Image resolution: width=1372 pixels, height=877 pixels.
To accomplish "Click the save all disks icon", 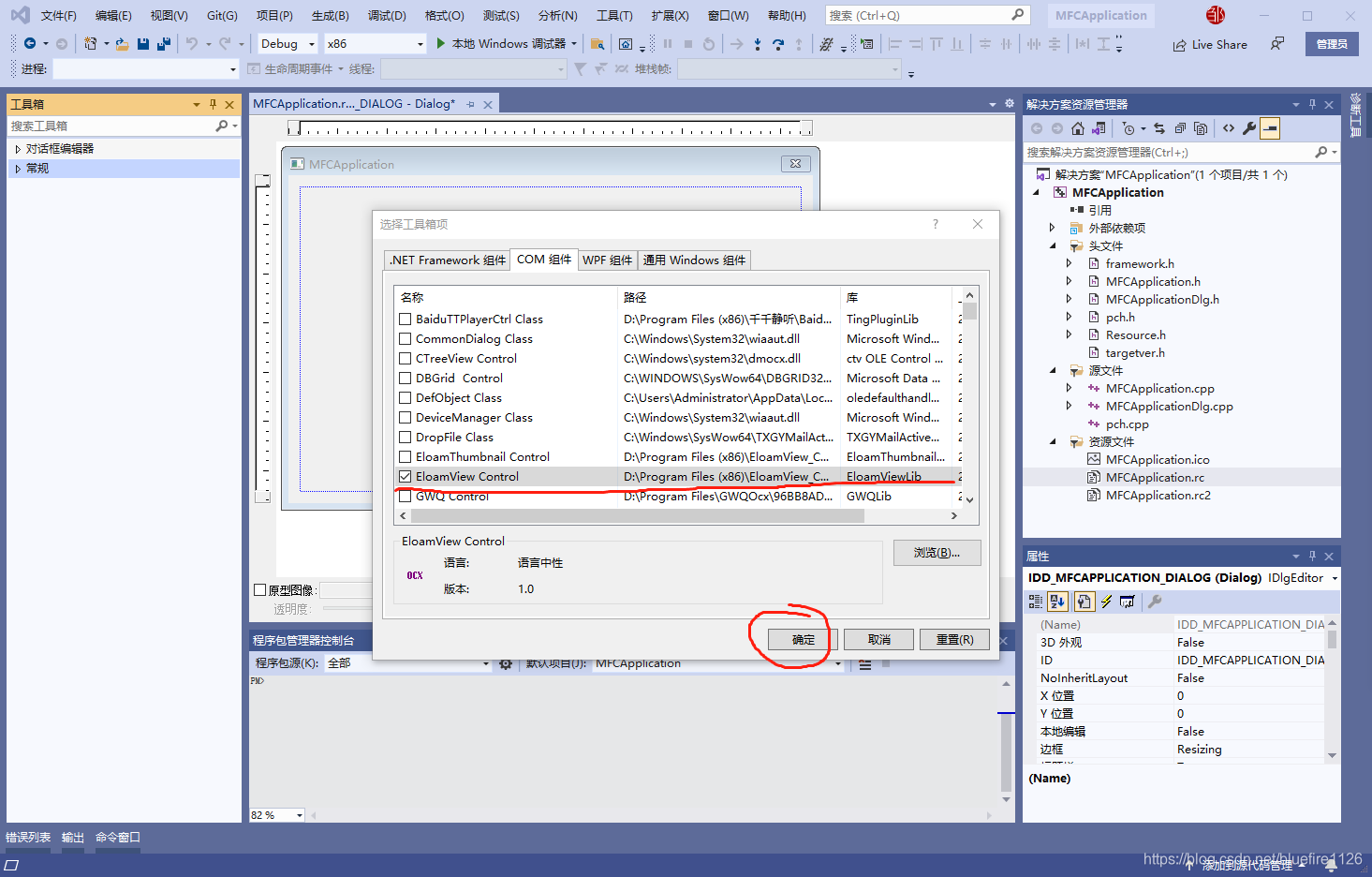I will pyautogui.click(x=164, y=44).
